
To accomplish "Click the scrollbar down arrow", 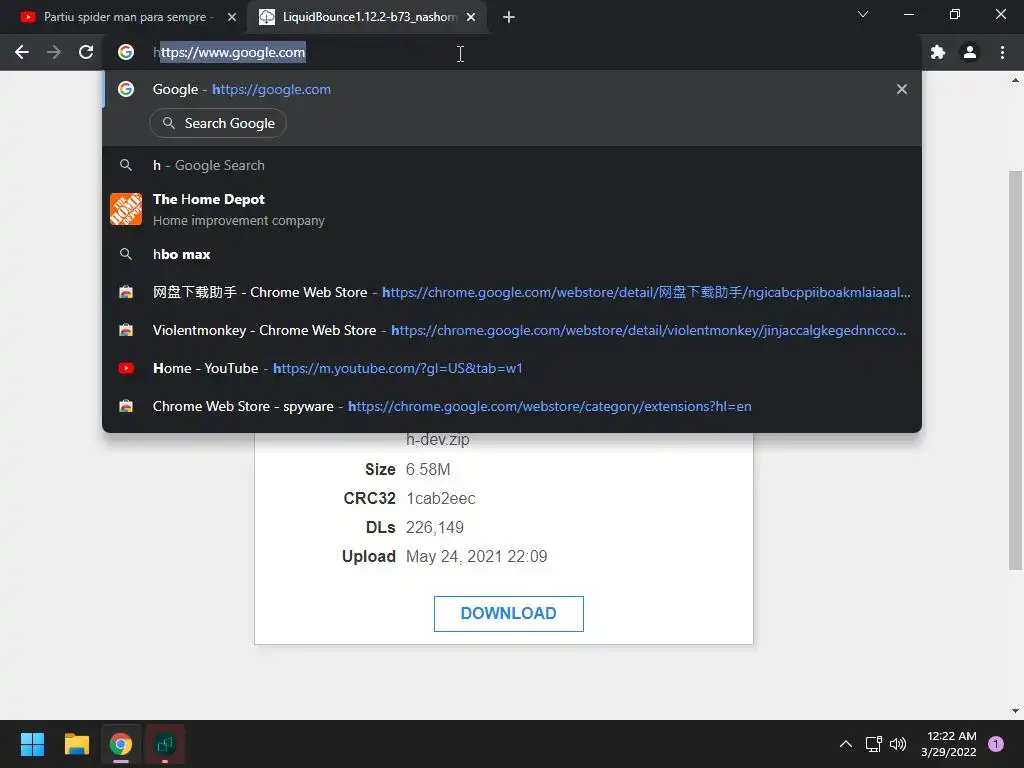I will 1015,711.
